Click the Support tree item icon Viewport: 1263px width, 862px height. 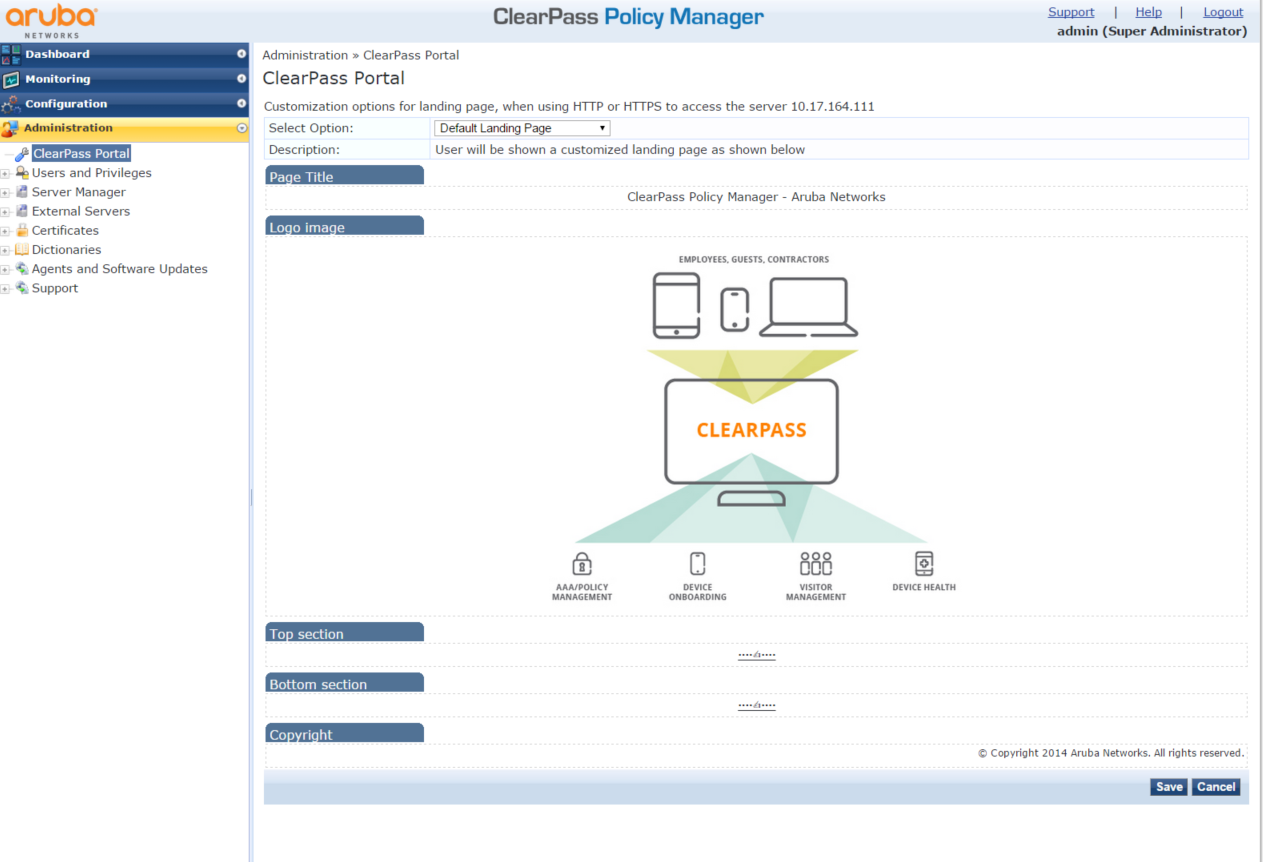22,288
